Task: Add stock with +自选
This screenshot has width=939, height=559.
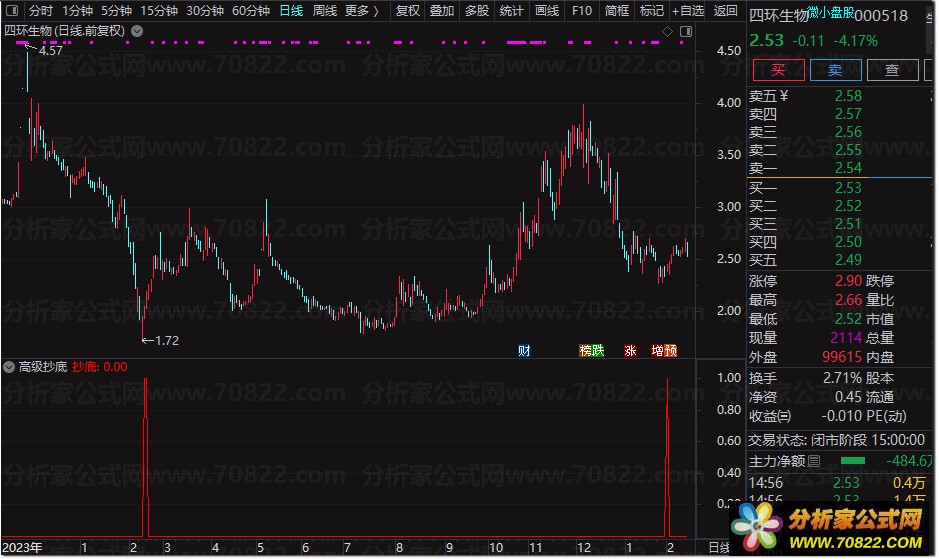Action: pyautogui.click(x=688, y=11)
